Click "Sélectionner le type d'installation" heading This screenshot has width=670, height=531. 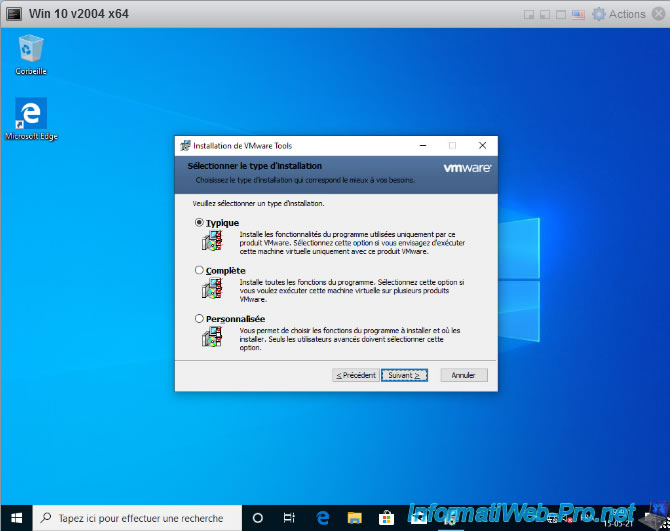(x=255, y=166)
